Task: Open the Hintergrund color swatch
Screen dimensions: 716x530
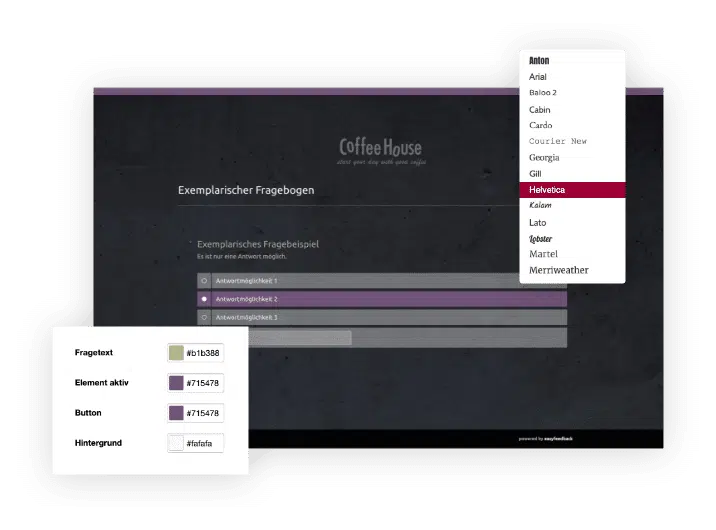Action: [x=176, y=443]
